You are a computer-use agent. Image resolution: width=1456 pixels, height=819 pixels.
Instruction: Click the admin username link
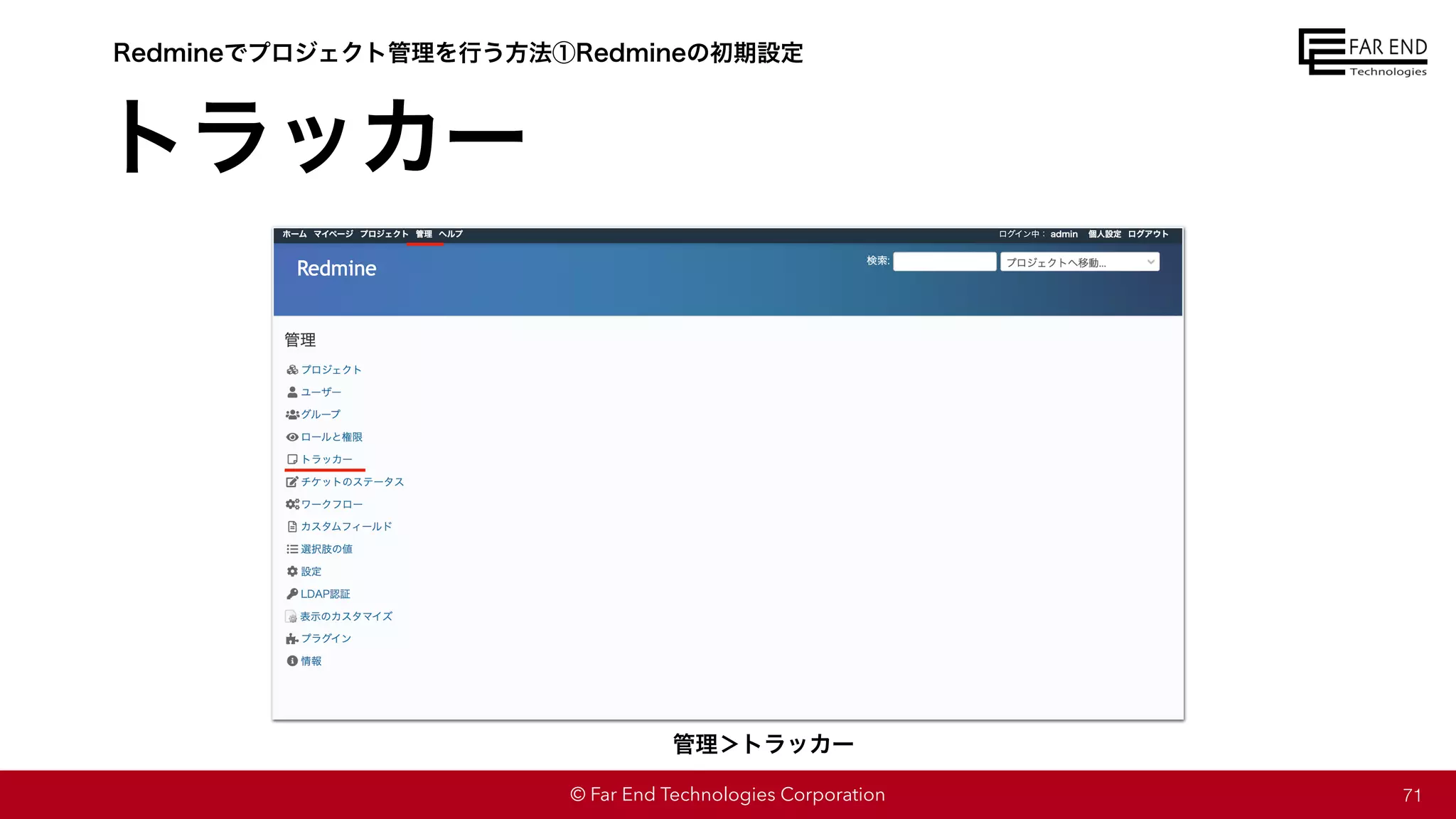coord(1064,234)
